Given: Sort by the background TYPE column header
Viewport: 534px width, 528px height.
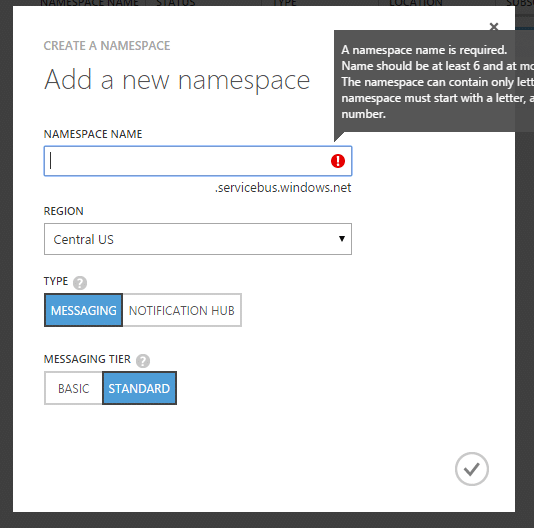Looking at the screenshot, I should click(284, 3).
